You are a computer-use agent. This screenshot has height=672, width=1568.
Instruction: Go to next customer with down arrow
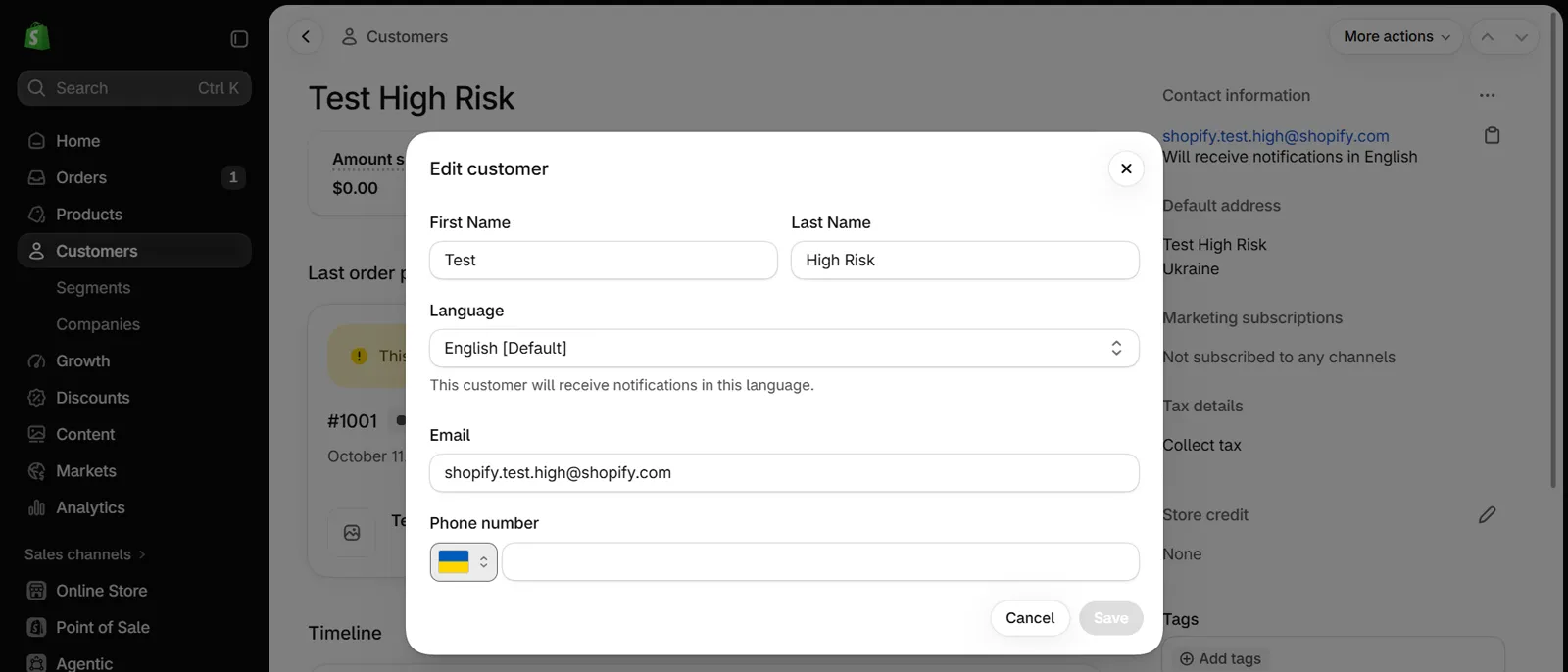pos(1521,37)
